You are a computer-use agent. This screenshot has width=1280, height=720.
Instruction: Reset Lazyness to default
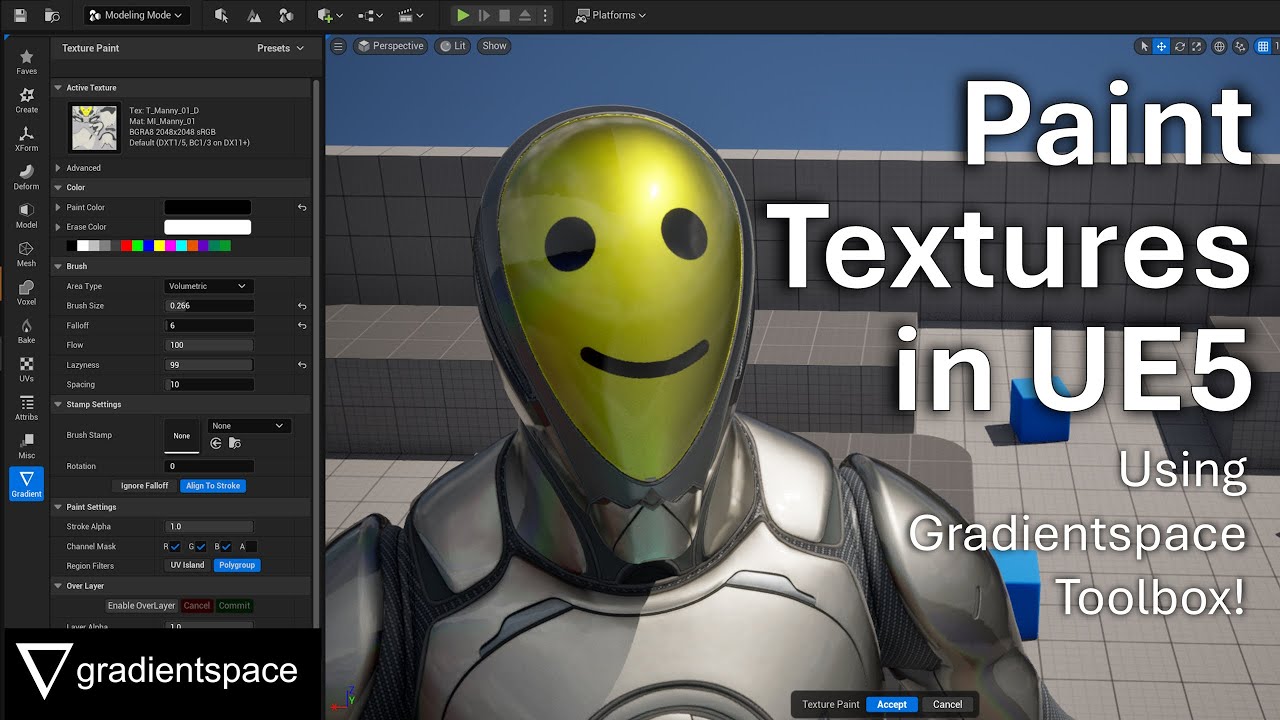[302, 365]
